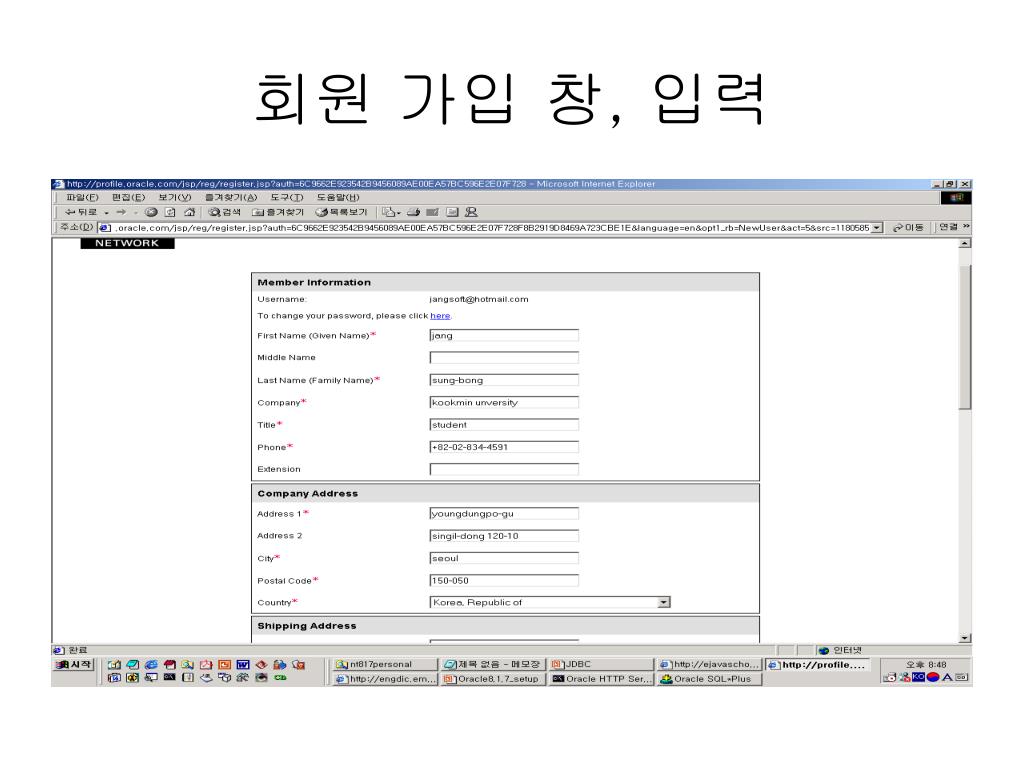Click the 이동 Go button

click(908, 227)
